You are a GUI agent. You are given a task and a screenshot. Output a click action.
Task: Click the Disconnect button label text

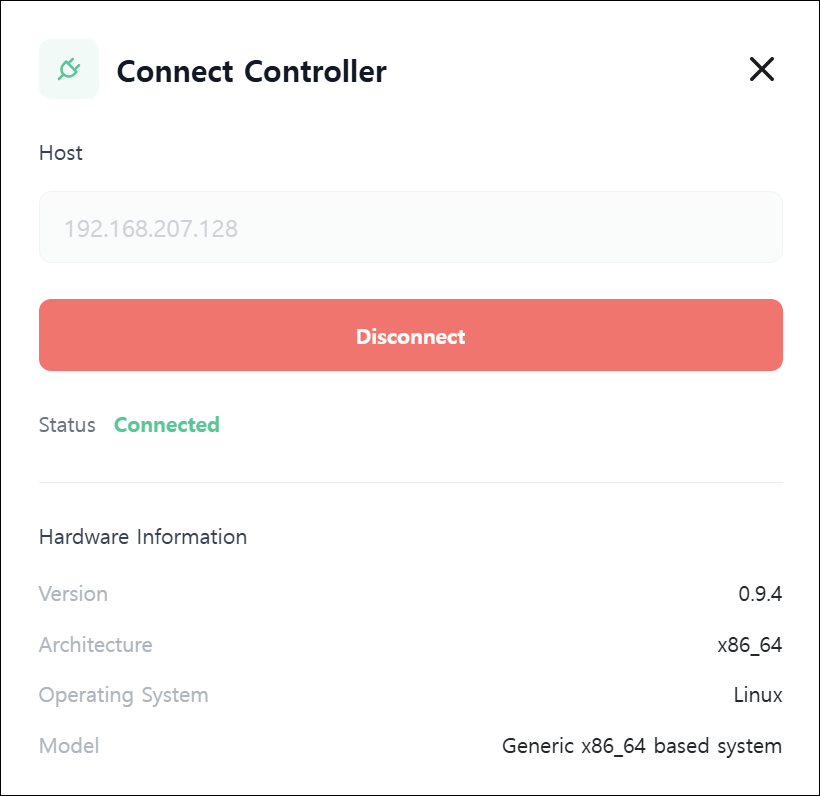[411, 336]
